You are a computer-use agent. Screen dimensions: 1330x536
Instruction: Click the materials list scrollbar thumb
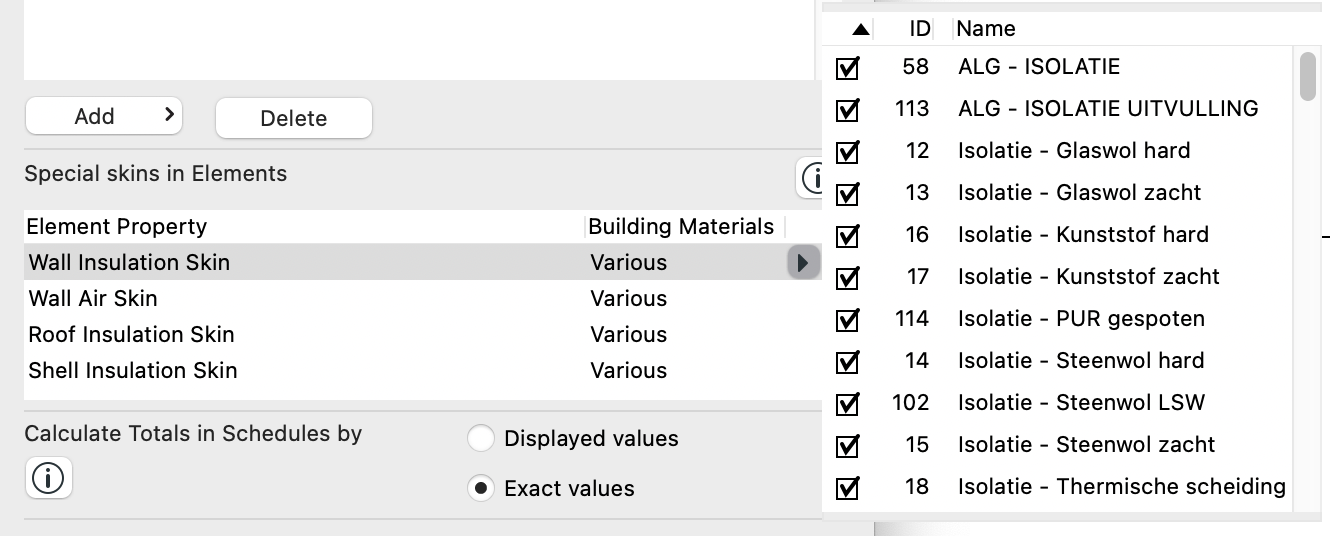[x=1307, y=76]
